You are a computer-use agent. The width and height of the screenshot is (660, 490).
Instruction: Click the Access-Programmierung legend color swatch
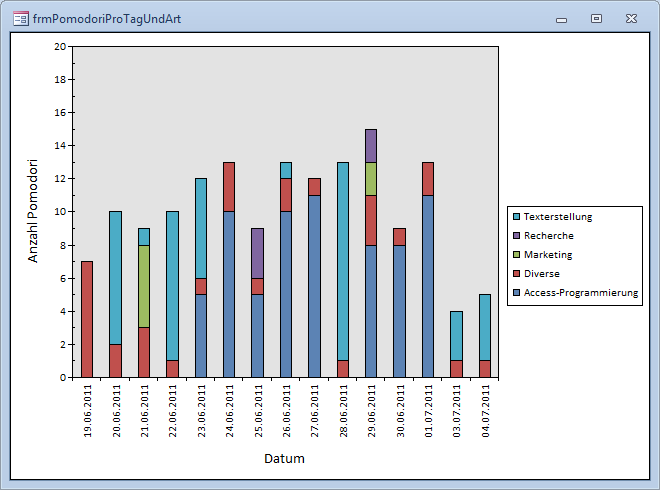516,294
